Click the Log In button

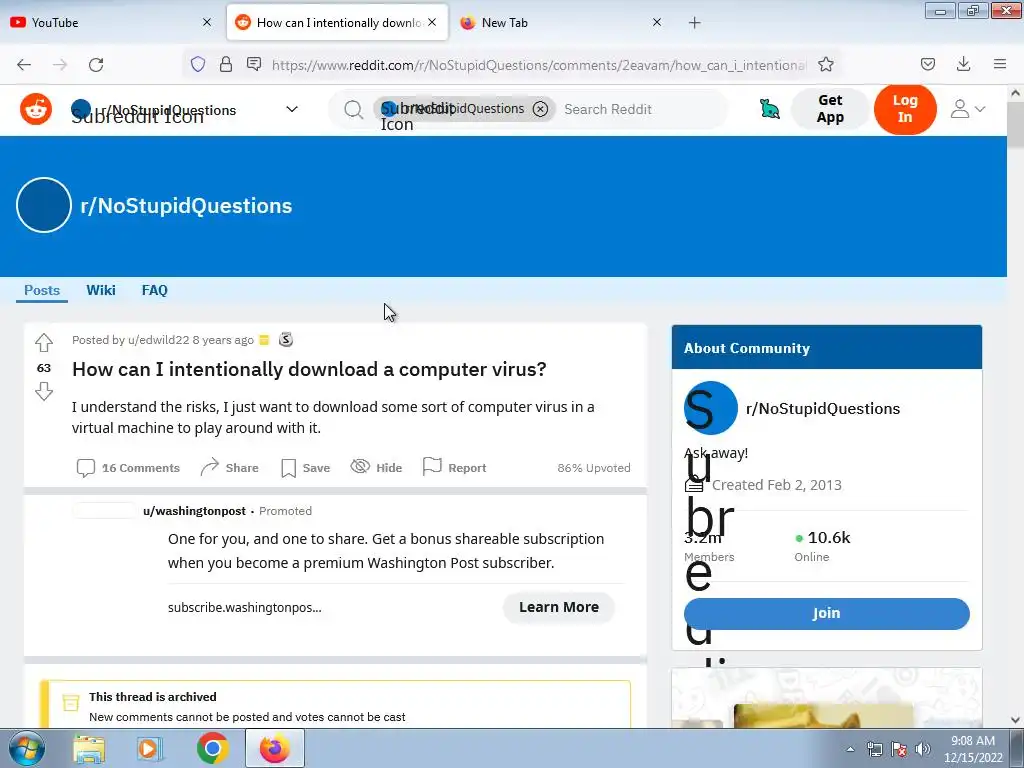click(x=905, y=109)
